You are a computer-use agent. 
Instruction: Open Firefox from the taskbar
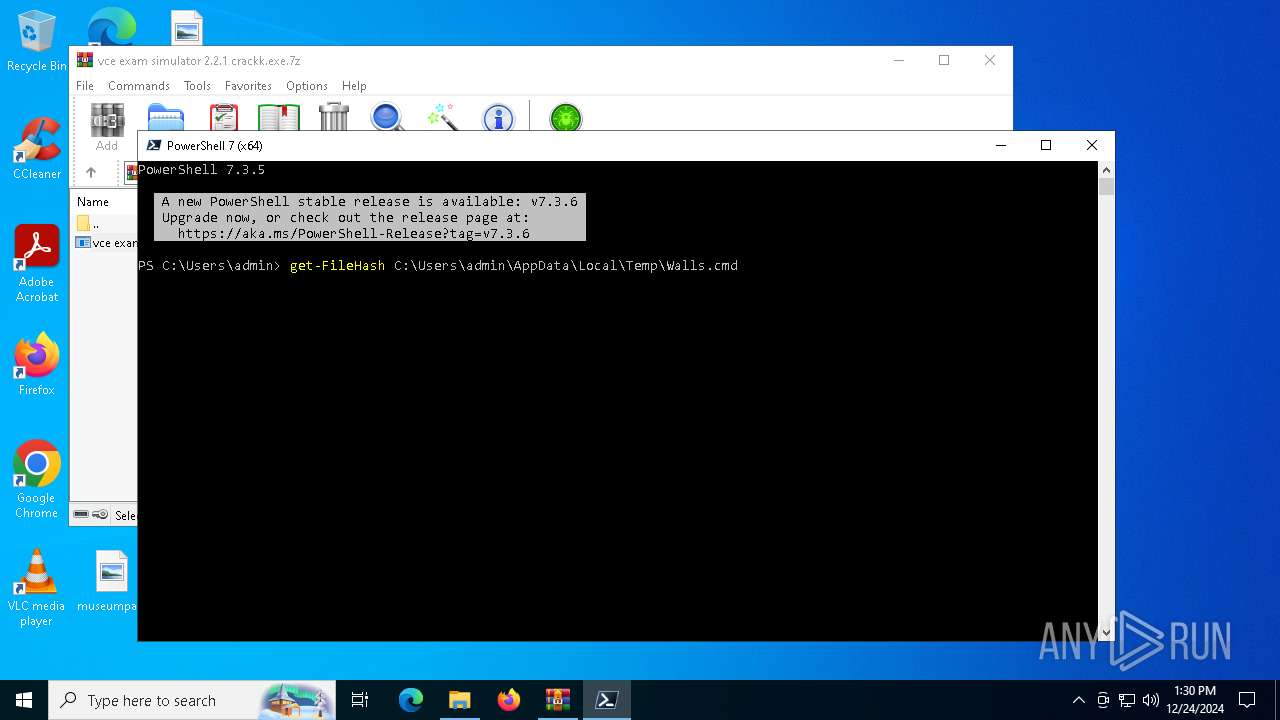coord(509,700)
